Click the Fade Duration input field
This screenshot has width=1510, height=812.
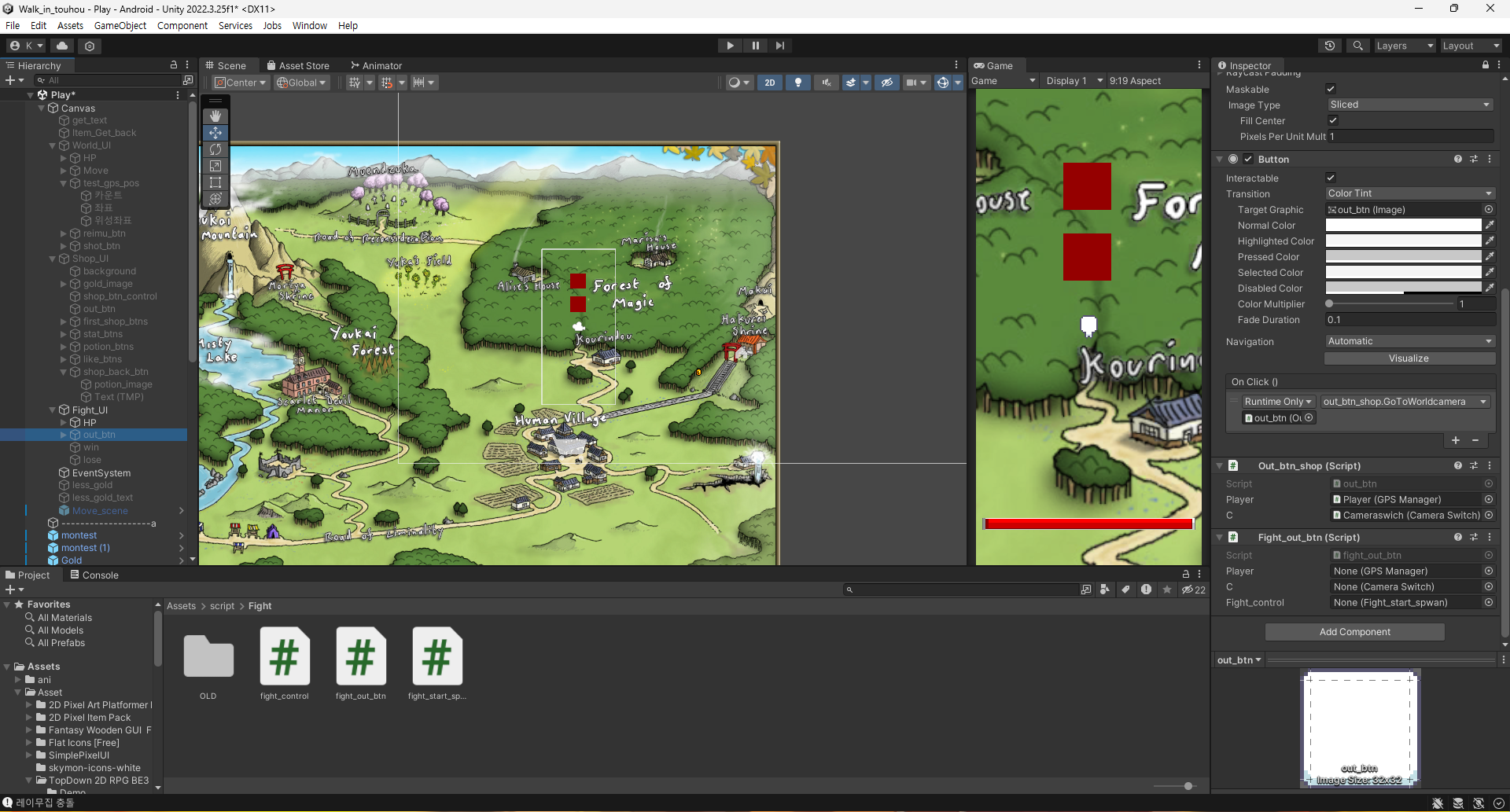(x=1409, y=320)
